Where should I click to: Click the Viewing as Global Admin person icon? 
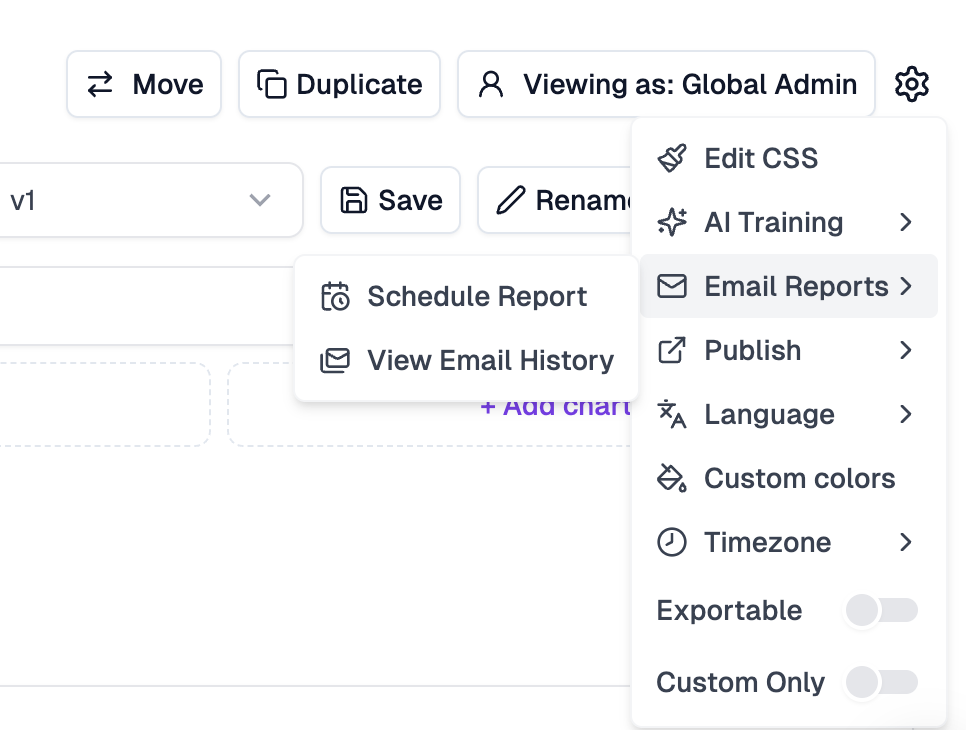tap(489, 84)
